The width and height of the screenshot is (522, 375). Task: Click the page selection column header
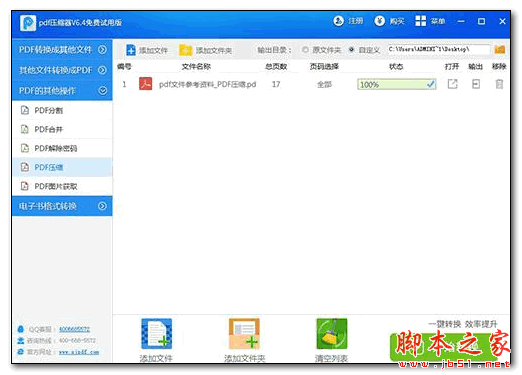(x=324, y=66)
